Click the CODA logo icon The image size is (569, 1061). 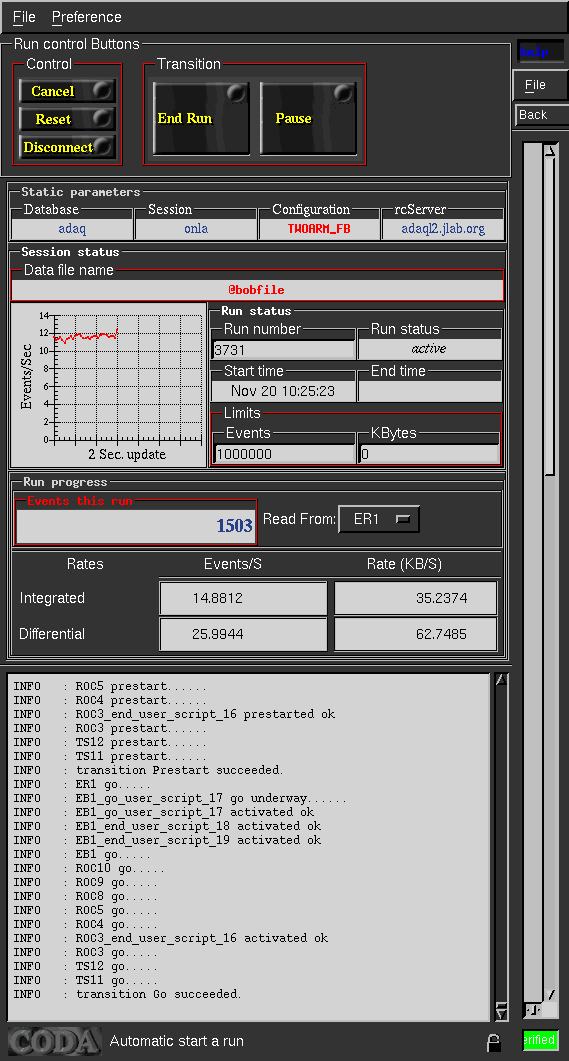click(x=55, y=1041)
